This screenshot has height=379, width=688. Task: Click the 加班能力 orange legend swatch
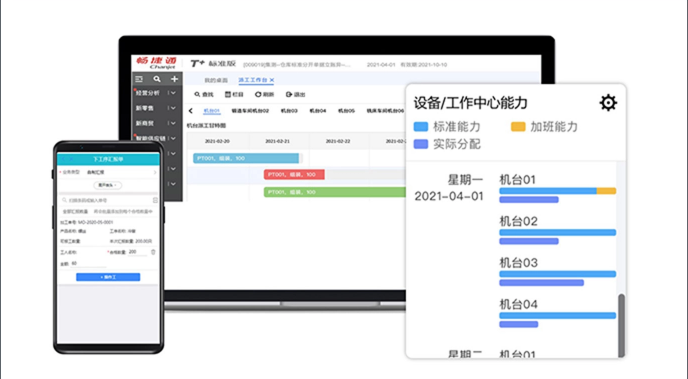[x=518, y=127]
